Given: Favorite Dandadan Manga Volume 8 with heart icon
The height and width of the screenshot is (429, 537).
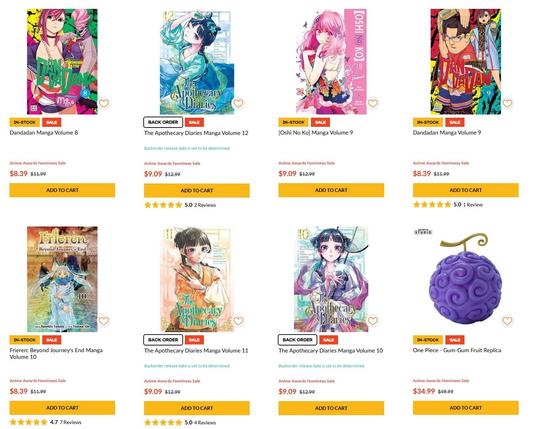Looking at the screenshot, I should [104, 103].
